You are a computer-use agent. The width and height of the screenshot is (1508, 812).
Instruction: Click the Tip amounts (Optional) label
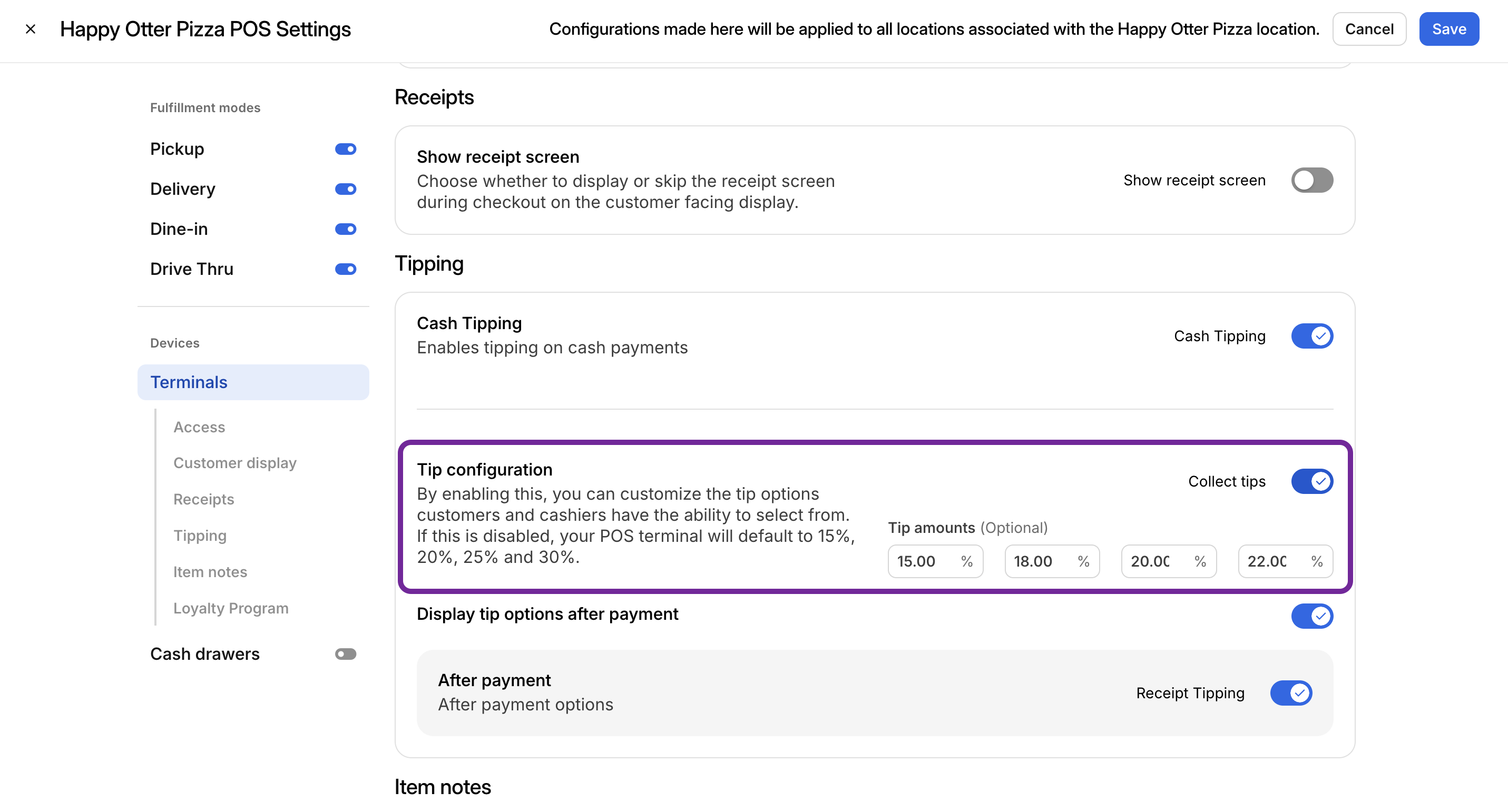click(967, 527)
